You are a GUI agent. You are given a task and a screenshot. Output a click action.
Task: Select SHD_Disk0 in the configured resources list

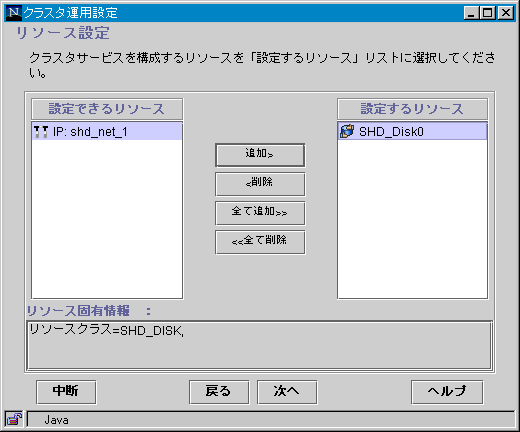[412, 132]
